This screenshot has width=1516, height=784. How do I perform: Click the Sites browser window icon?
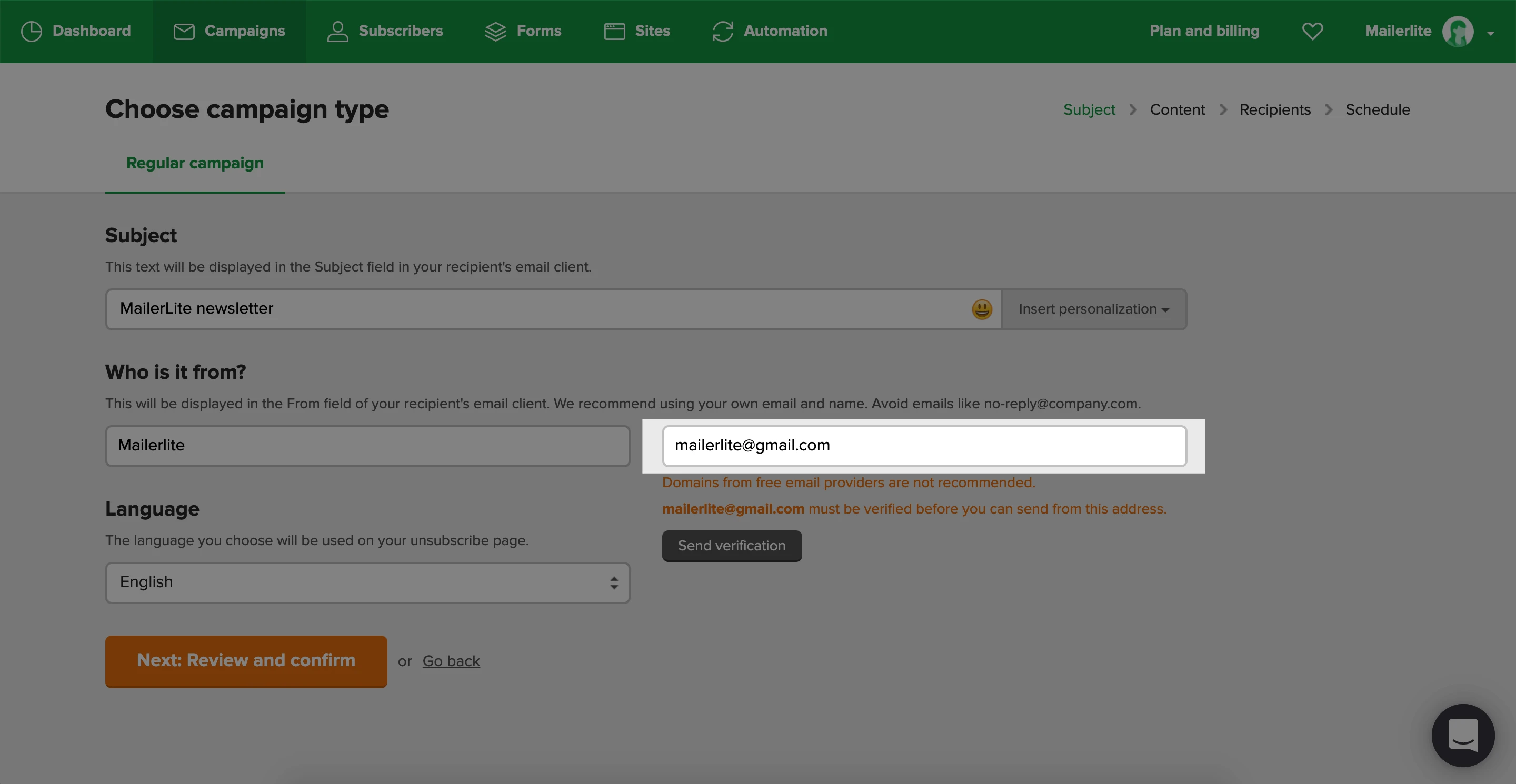614,31
